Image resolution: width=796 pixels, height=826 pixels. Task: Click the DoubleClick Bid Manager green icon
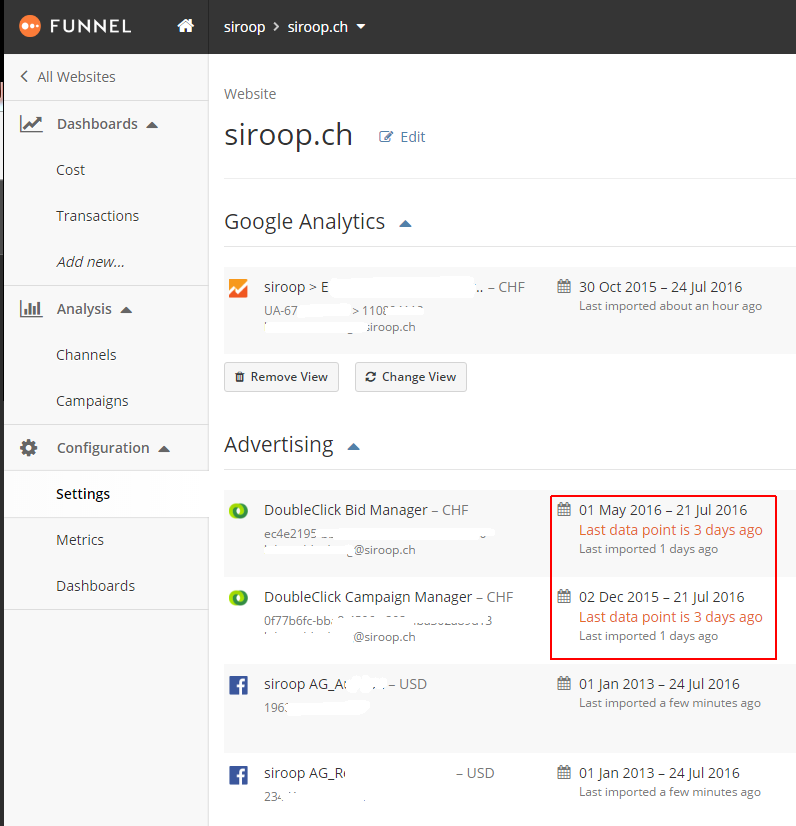coord(238,511)
